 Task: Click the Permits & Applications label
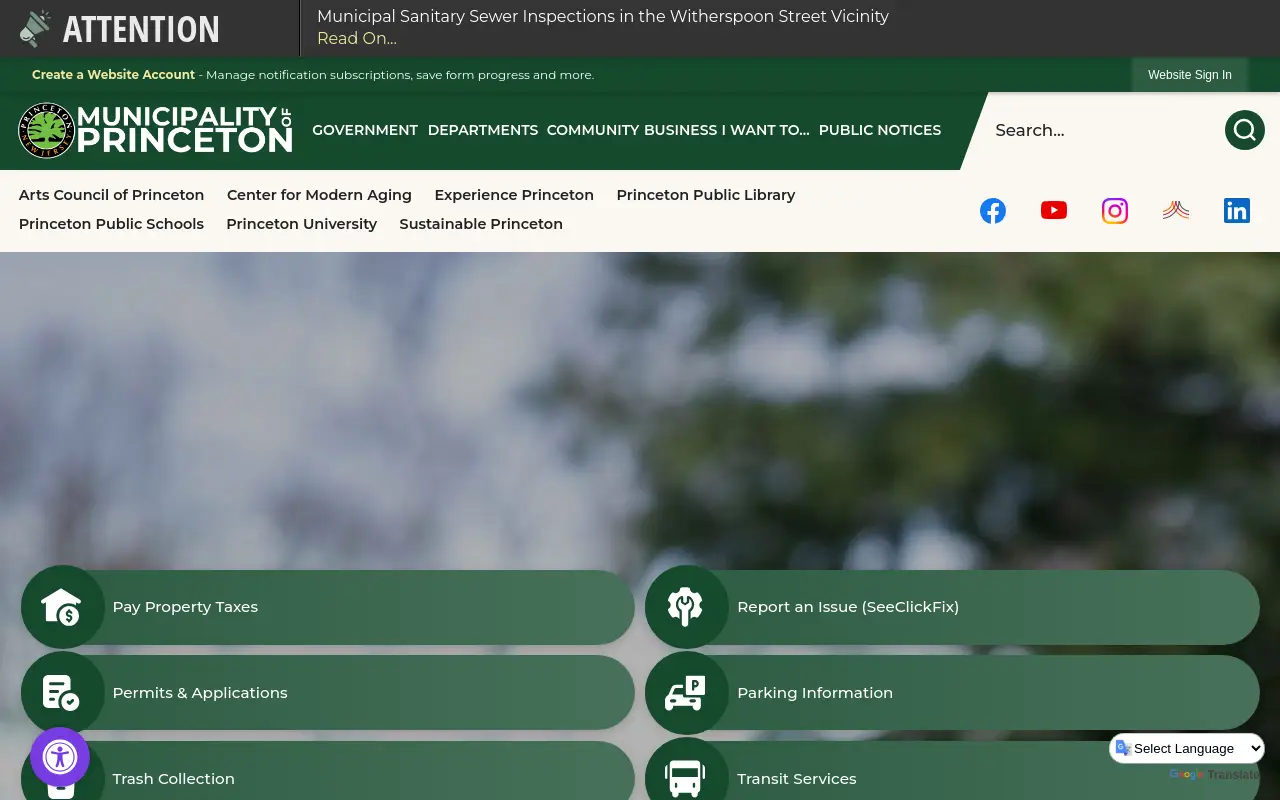200,693
